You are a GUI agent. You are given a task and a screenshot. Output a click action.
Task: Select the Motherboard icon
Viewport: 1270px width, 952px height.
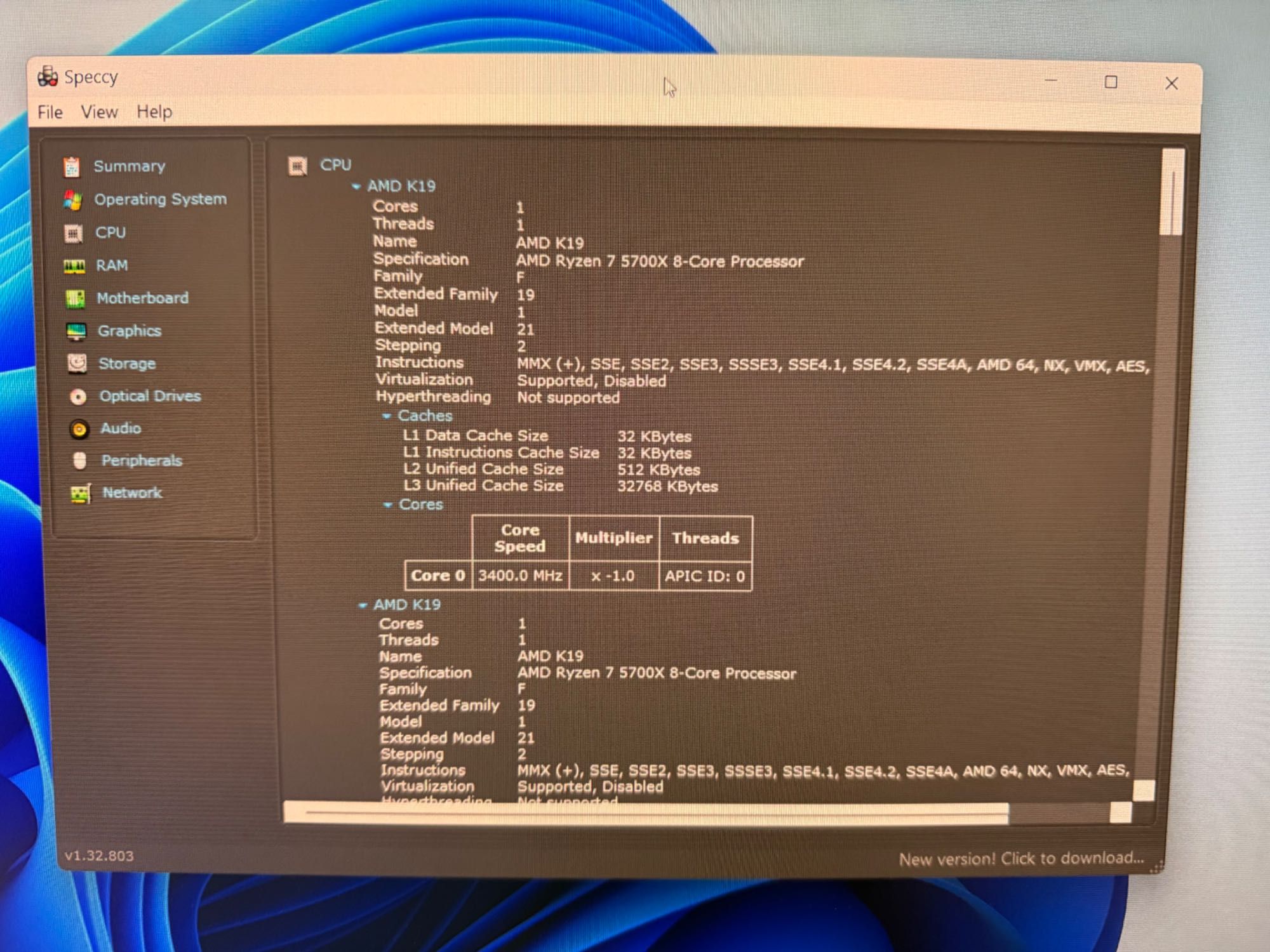pyautogui.click(x=75, y=299)
